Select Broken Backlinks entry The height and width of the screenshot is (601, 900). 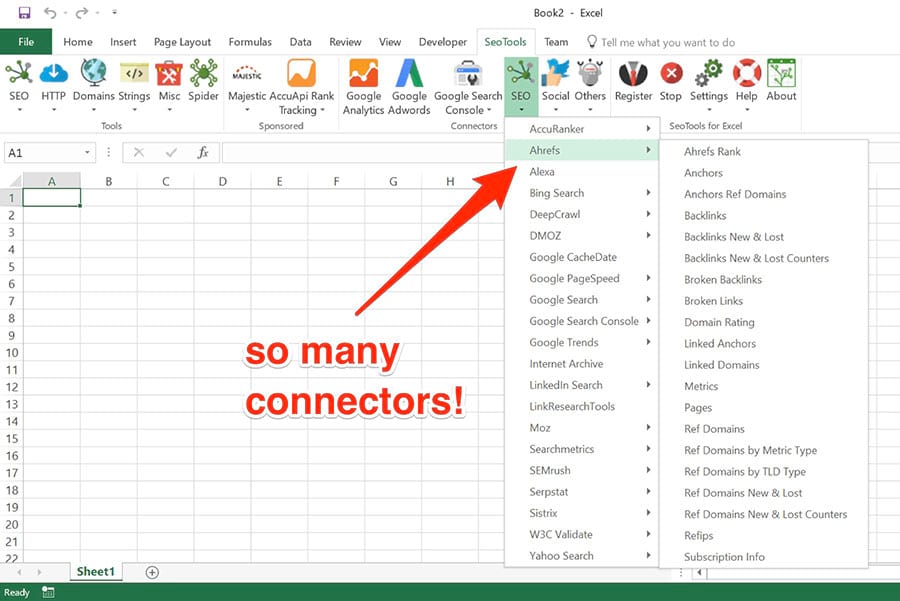point(723,280)
